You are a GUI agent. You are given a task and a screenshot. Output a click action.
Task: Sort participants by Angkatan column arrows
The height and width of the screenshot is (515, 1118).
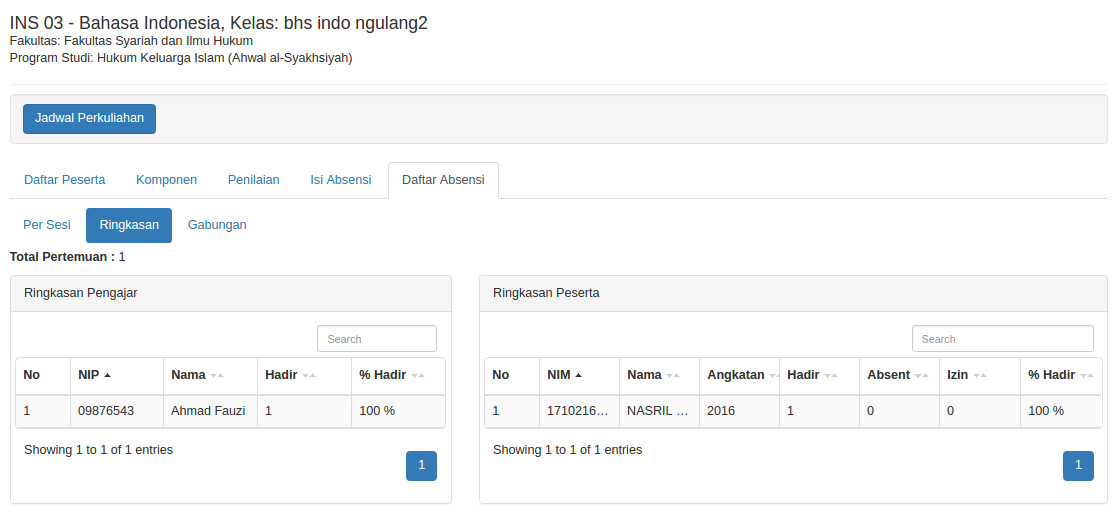tap(774, 375)
